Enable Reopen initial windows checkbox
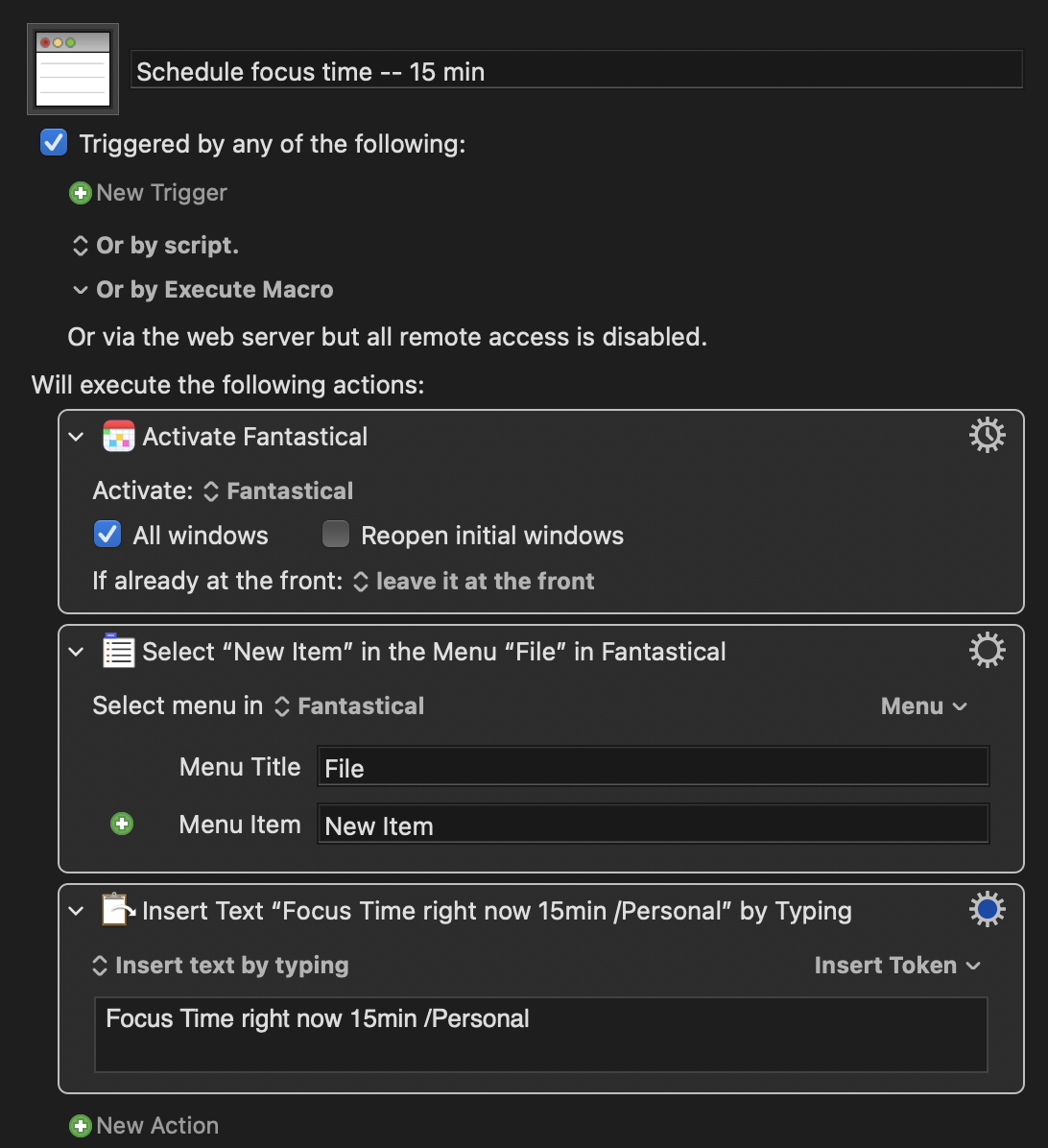Viewport: 1048px width, 1148px height. (336, 535)
